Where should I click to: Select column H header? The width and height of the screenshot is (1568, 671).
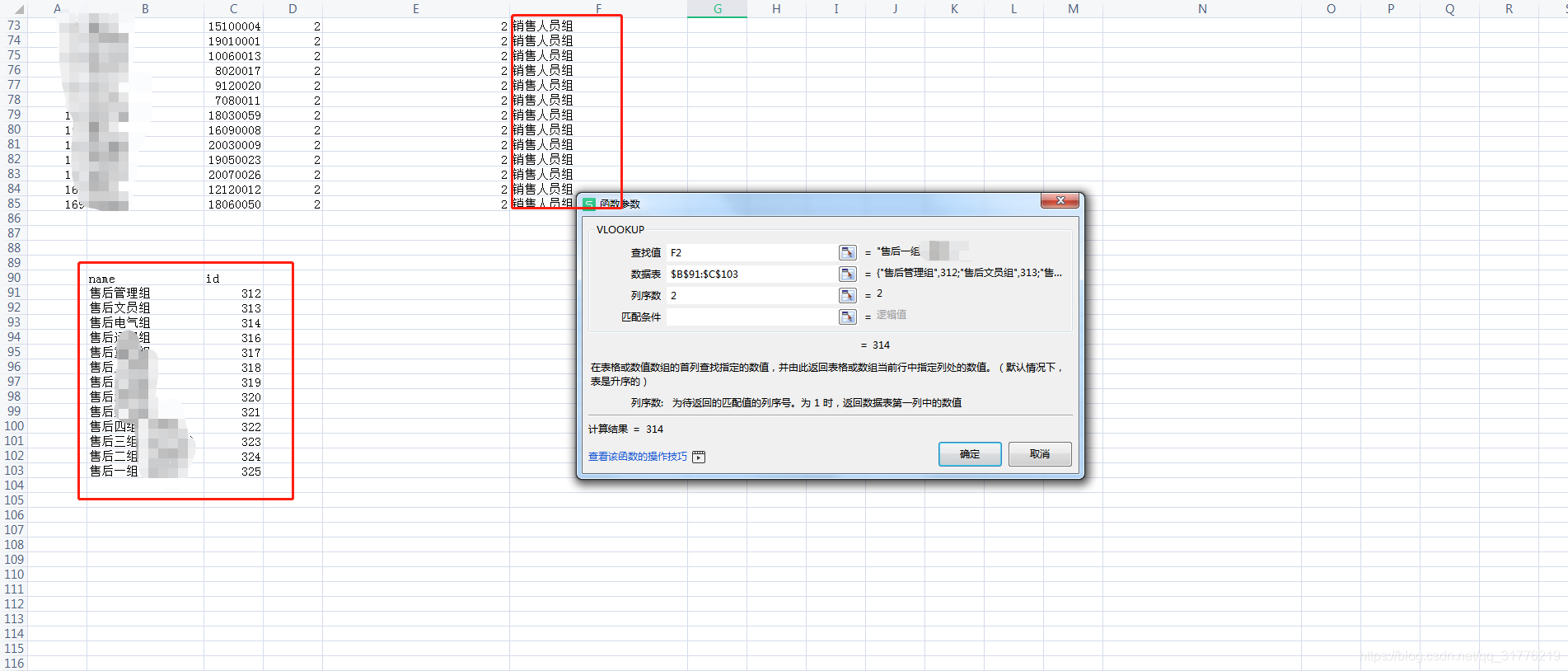[776, 9]
